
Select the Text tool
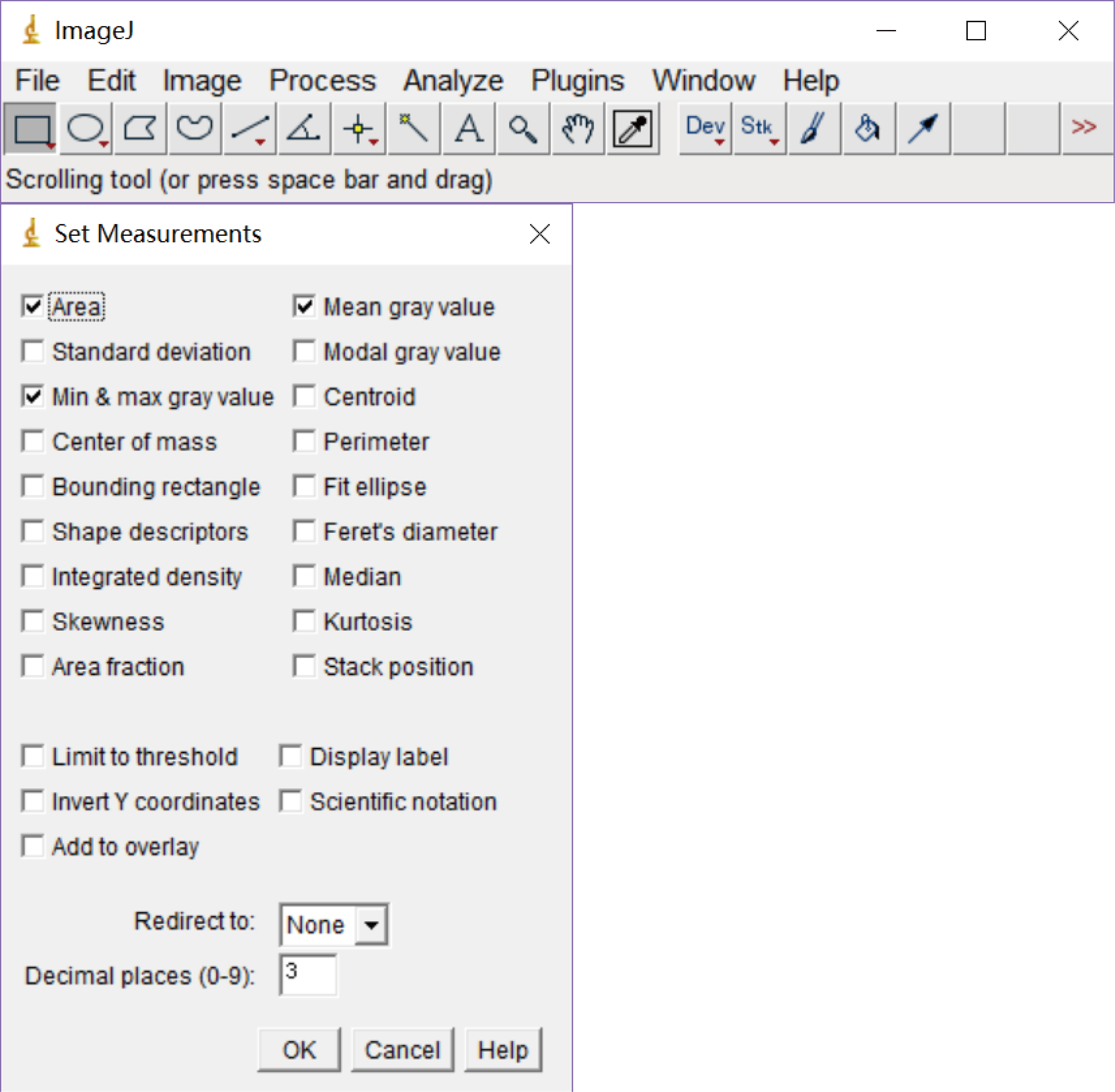pyautogui.click(x=468, y=129)
